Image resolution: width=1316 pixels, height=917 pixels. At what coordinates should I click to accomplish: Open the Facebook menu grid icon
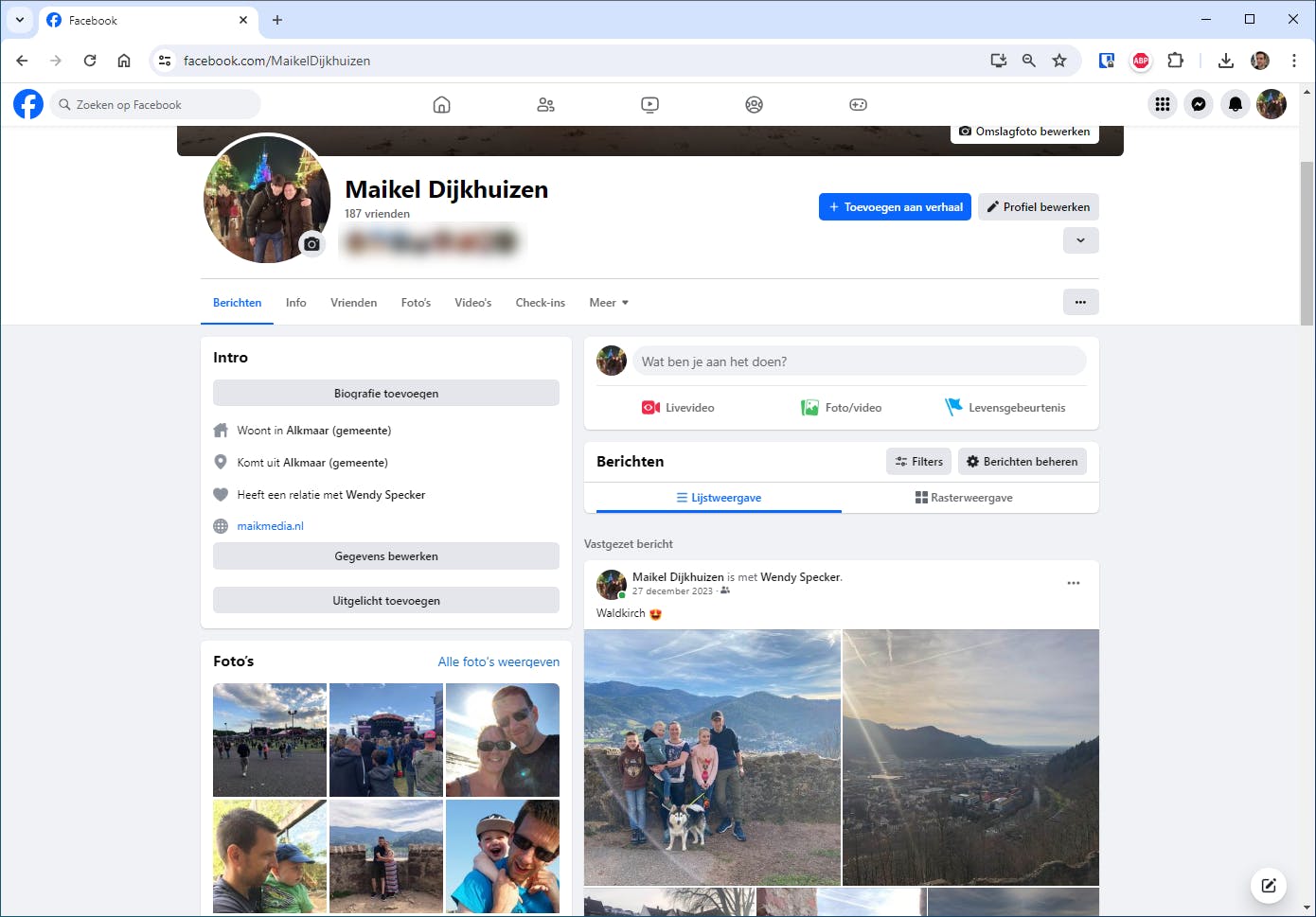(1163, 104)
